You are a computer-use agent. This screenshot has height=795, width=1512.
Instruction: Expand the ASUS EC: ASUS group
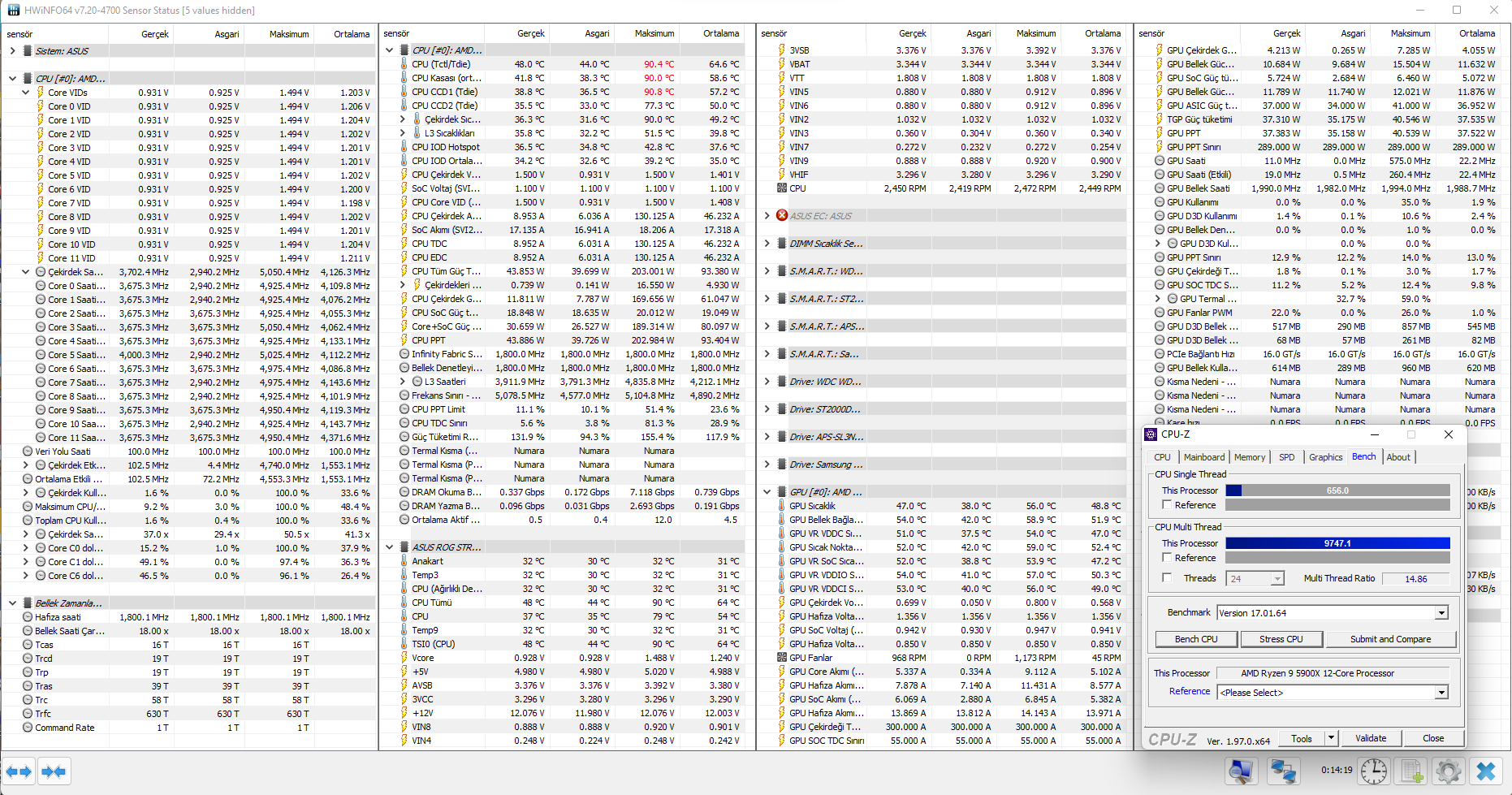767,215
